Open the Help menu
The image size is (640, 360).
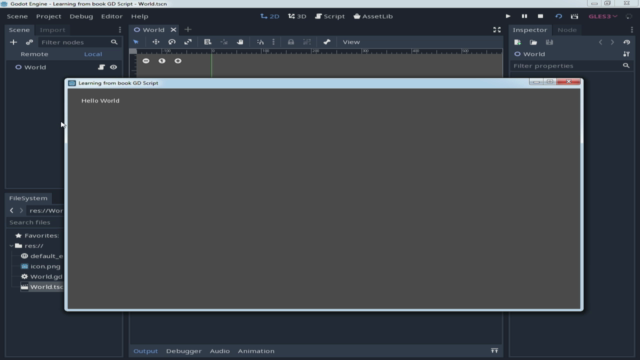point(140,16)
